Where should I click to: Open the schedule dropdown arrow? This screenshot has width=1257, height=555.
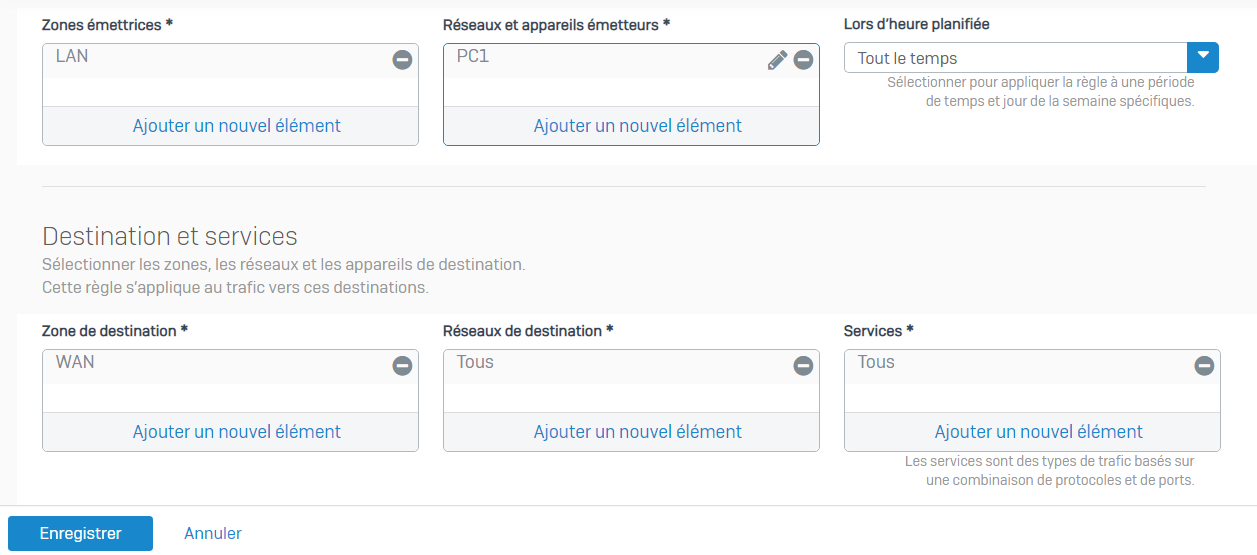click(1203, 57)
